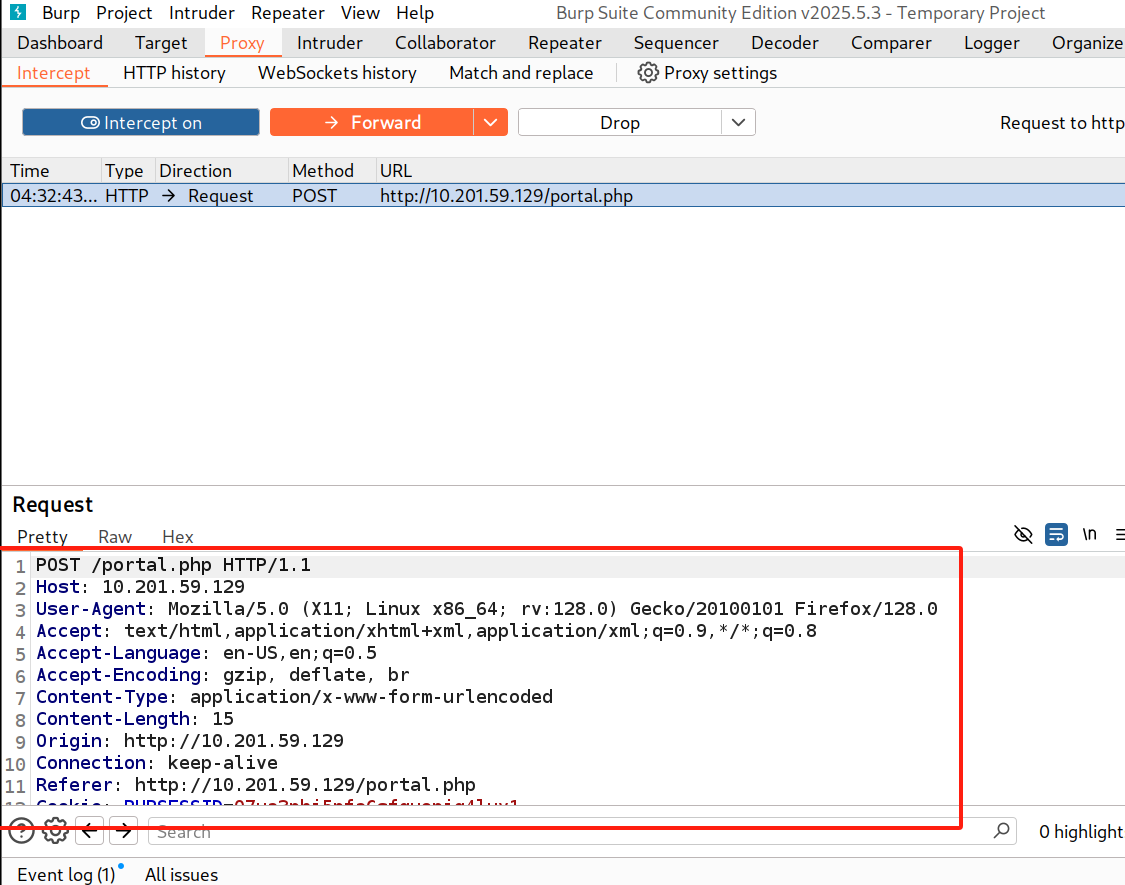Toggle the \n show newlines button

click(x=1089, y=534)
